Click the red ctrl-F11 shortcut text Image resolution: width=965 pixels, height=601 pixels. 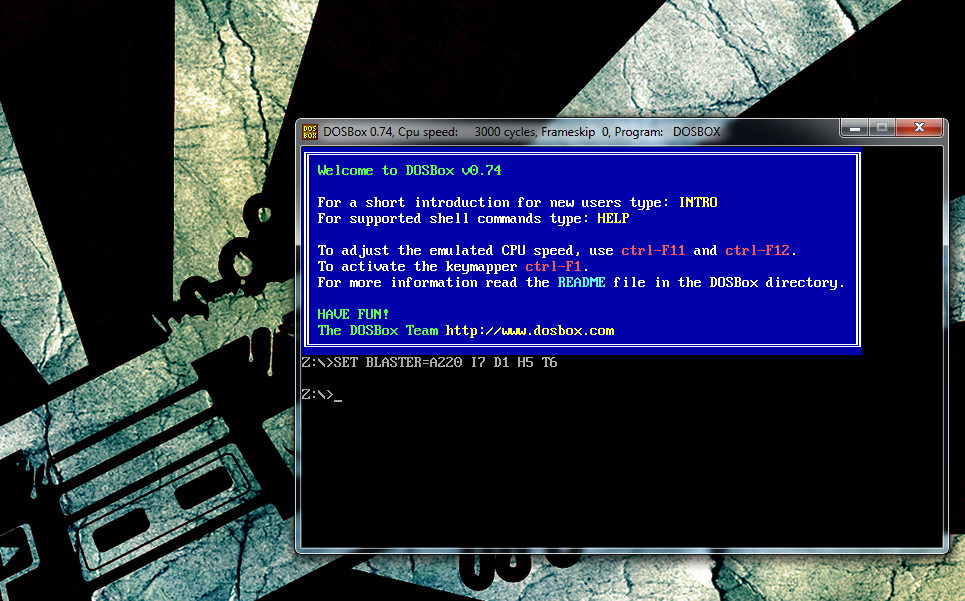pos(653,250)
